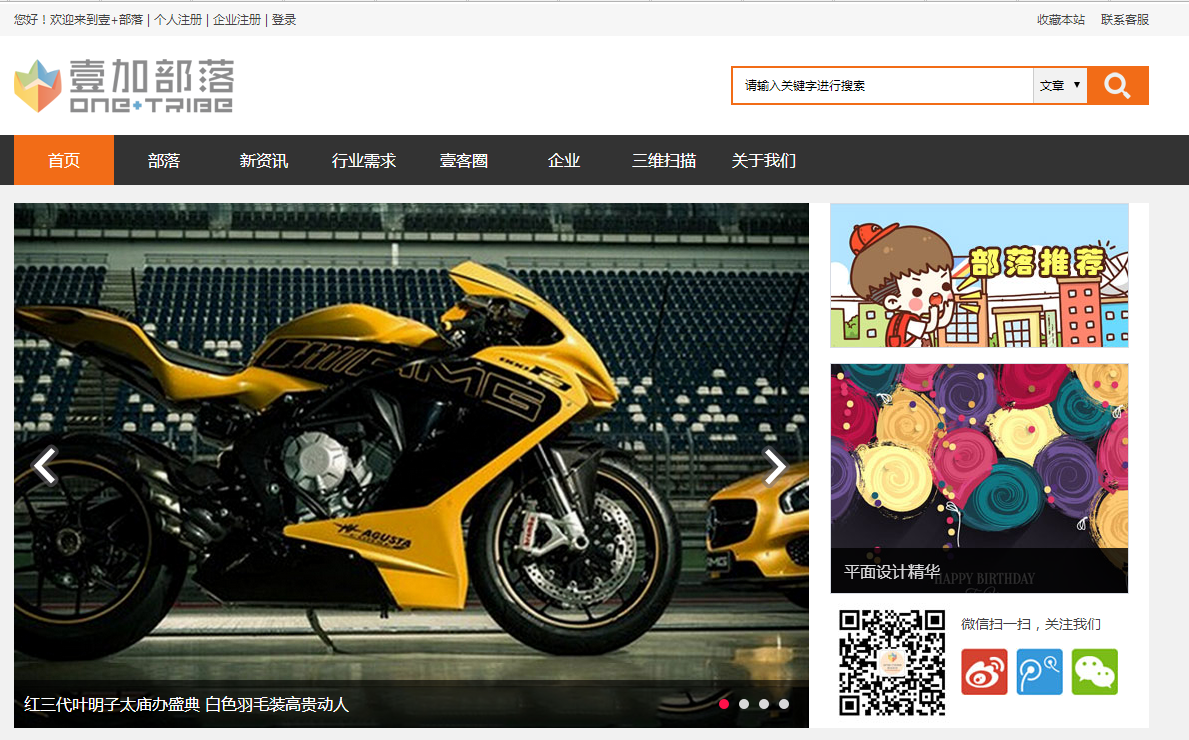Select the second carousel dot indicator
Image resolution: width=1189 pixels, height=740 pixels.
click(x=744, y=703)
